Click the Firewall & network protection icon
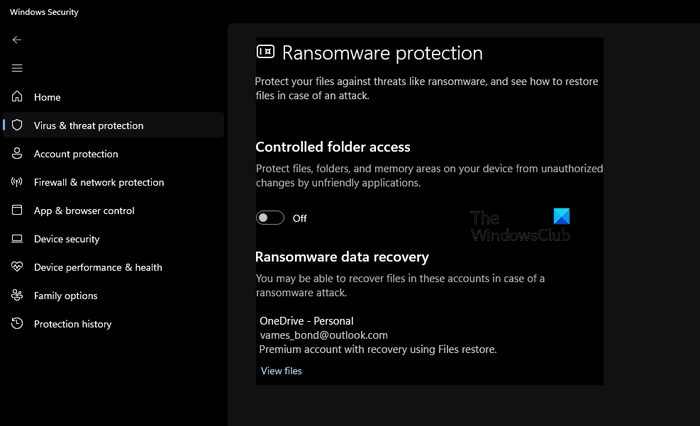This screenshot has width=700, height=426. 16,183
